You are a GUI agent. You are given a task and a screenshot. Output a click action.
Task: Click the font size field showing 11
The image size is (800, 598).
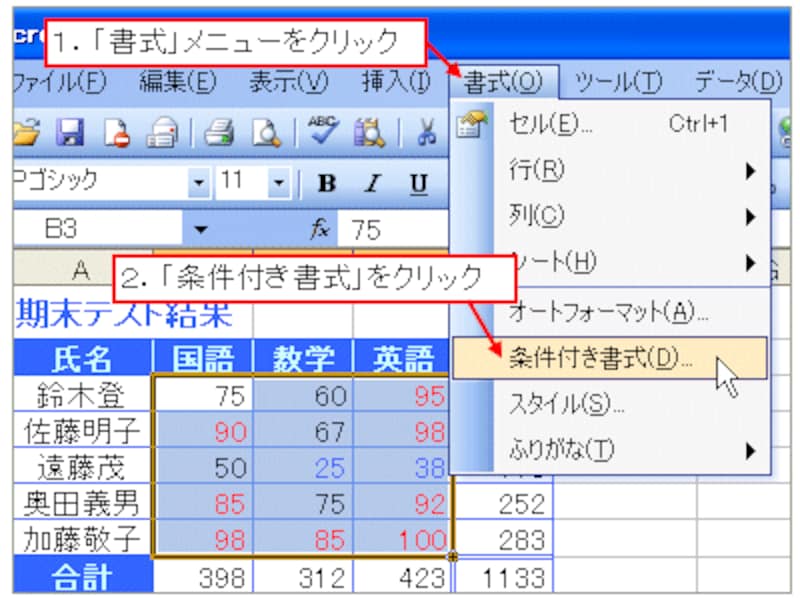[242, 182]
